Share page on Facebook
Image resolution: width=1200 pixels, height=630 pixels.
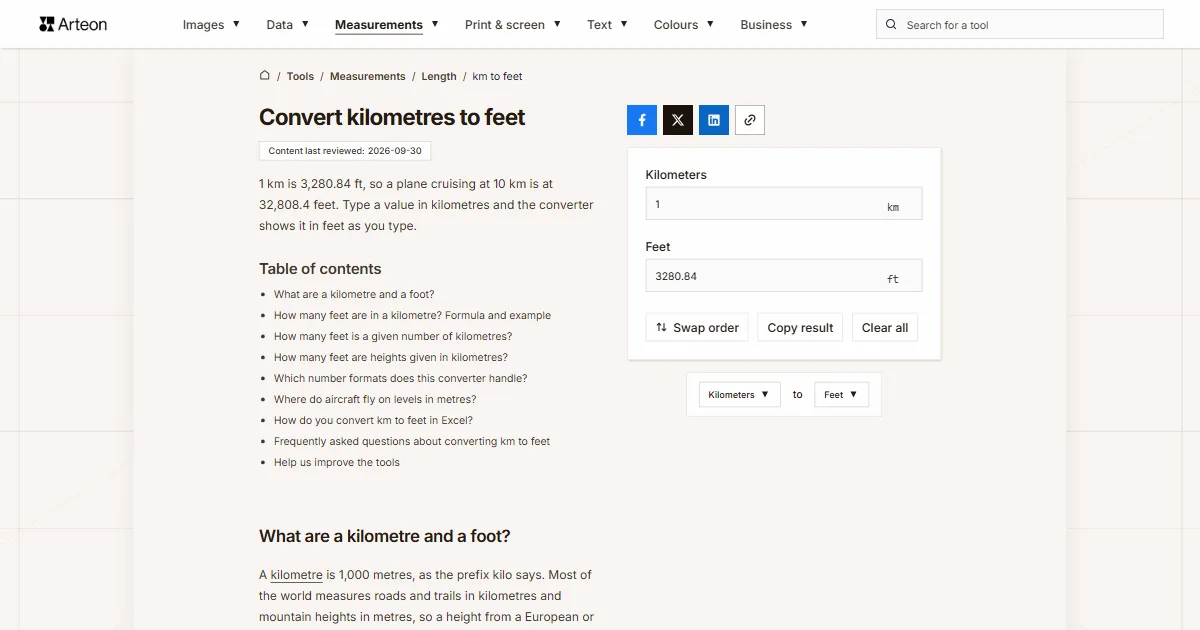coord(642,120)
